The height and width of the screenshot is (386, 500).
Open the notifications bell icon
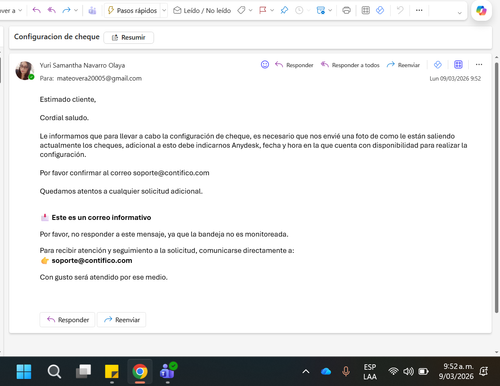click(x=484, y=371)
